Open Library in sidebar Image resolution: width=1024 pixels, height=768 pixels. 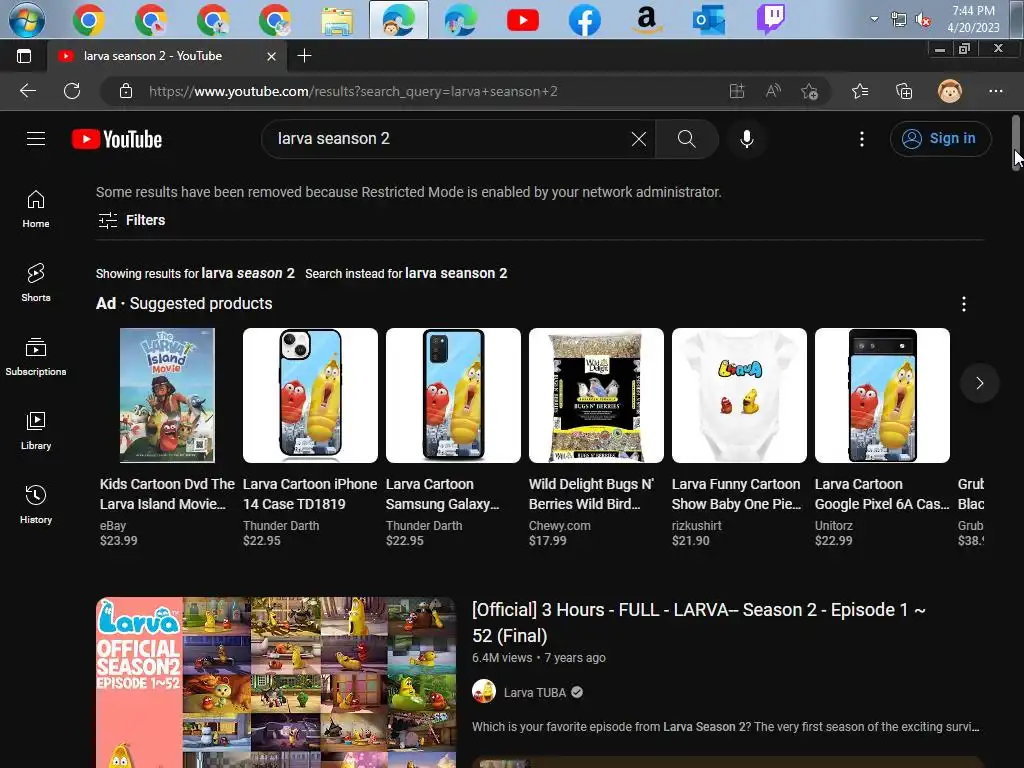point(36,431)
